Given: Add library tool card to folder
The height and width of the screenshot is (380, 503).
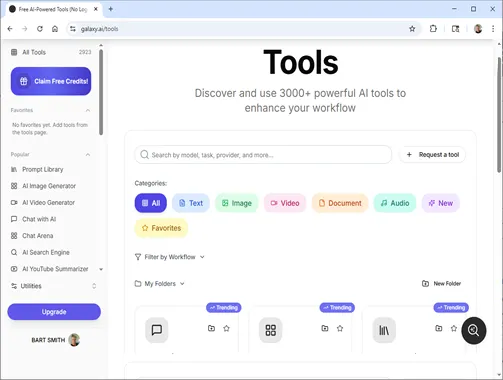Looking at the screenshot, I should [439, 328].
